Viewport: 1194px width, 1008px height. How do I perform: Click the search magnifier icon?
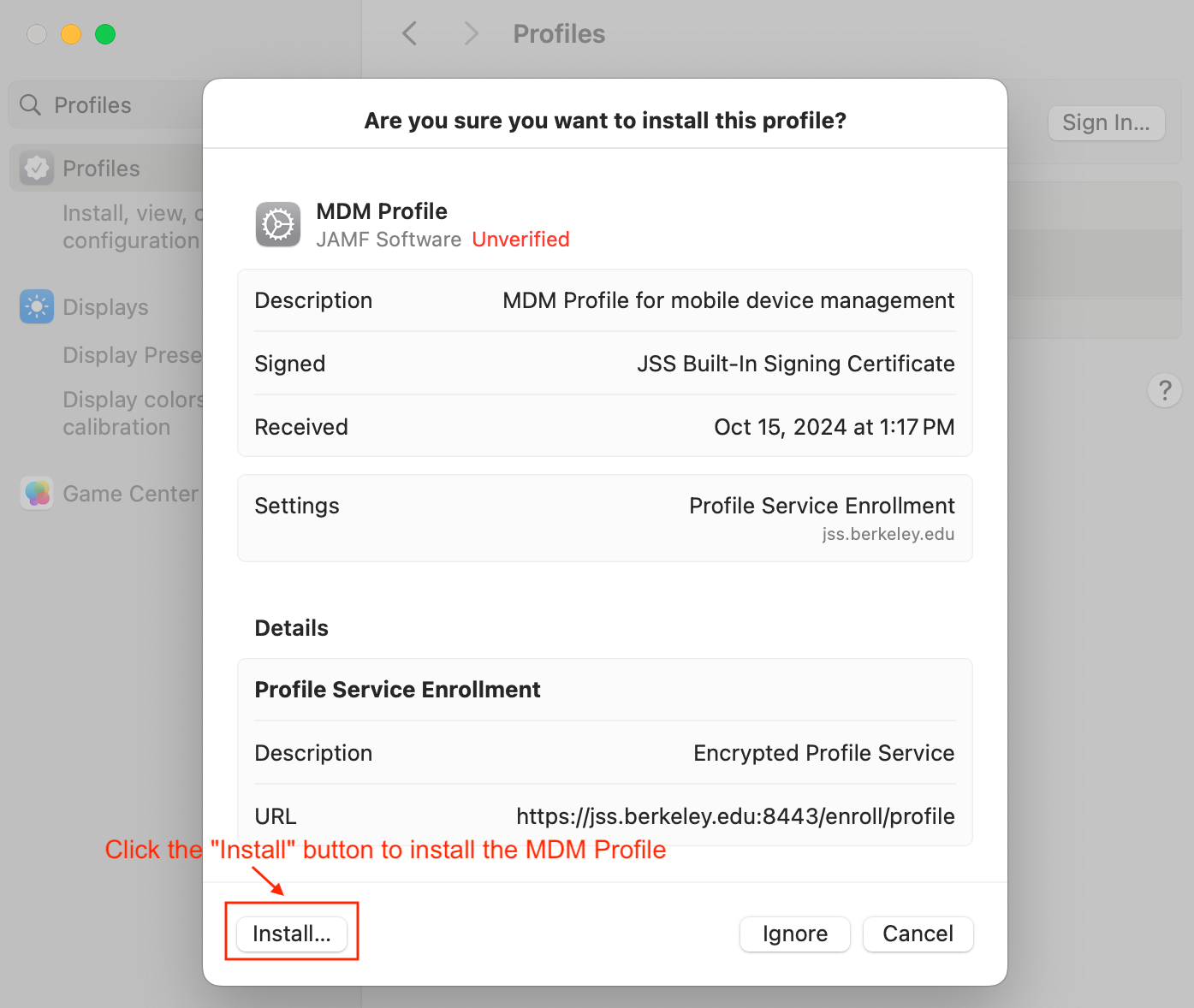29,104
